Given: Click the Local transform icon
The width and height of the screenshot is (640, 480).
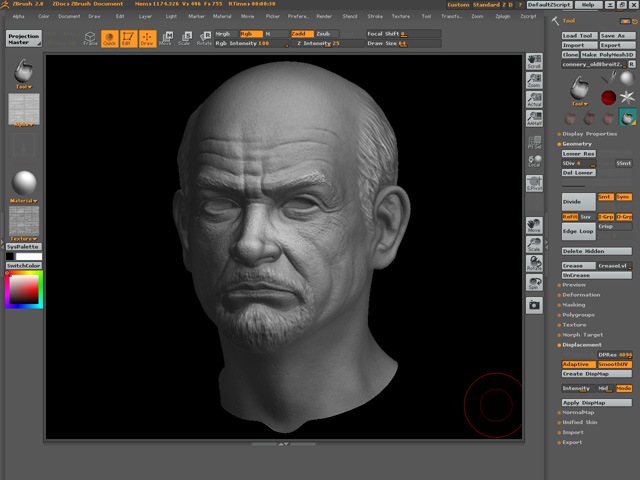Looking at the screenshot, I should pos(534,161).
